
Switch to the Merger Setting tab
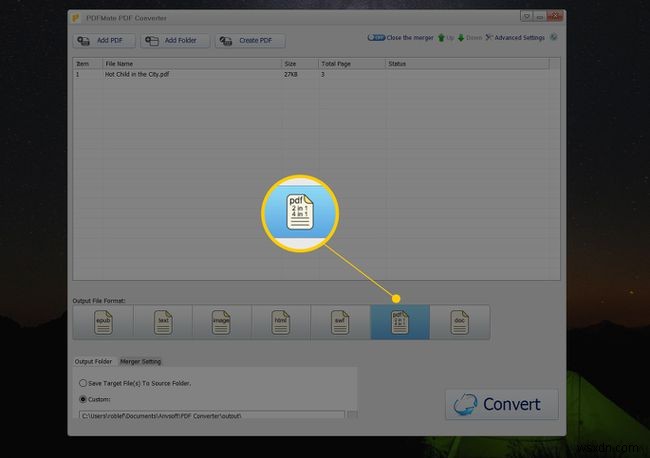tap(140, 361)
